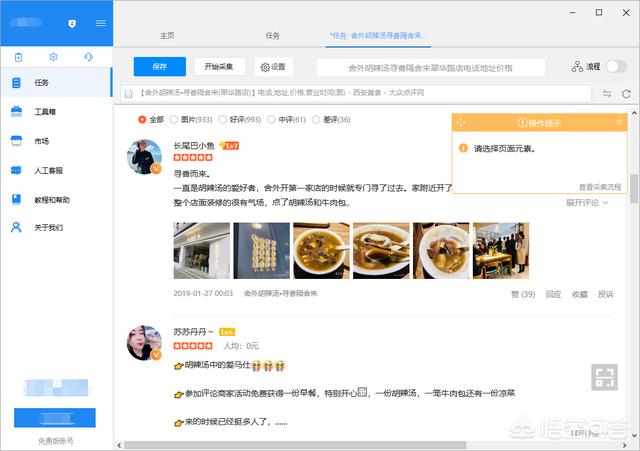Open the hamburger menu in the sidebar header
The width and height of the screenshot is (640, 451).
pyautogui.click(x=100, y=23)
